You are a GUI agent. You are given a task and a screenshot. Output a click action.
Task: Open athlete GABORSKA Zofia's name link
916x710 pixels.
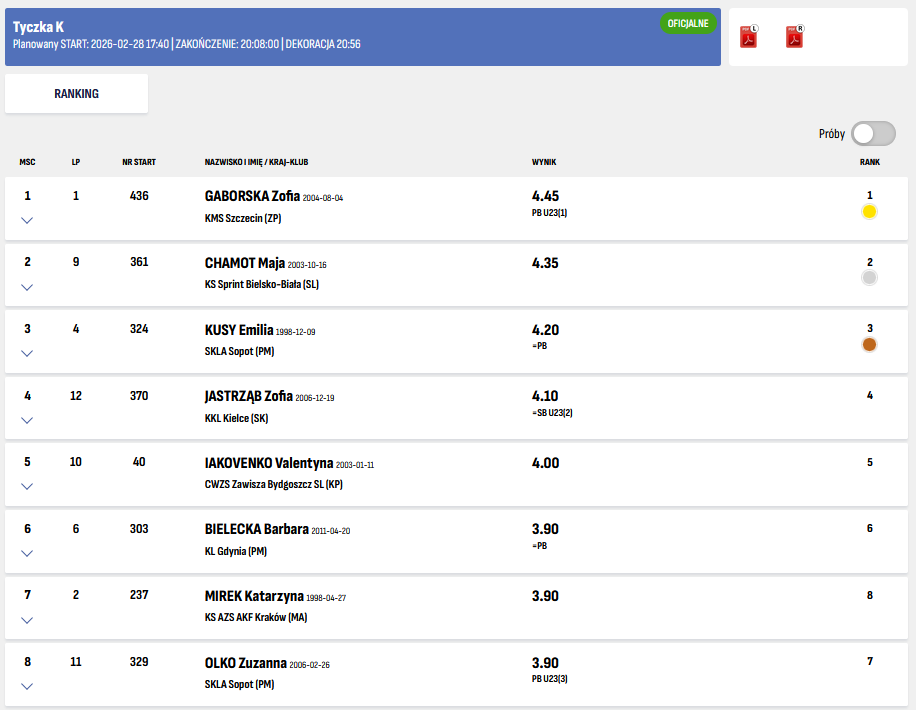tap(251, 196)
